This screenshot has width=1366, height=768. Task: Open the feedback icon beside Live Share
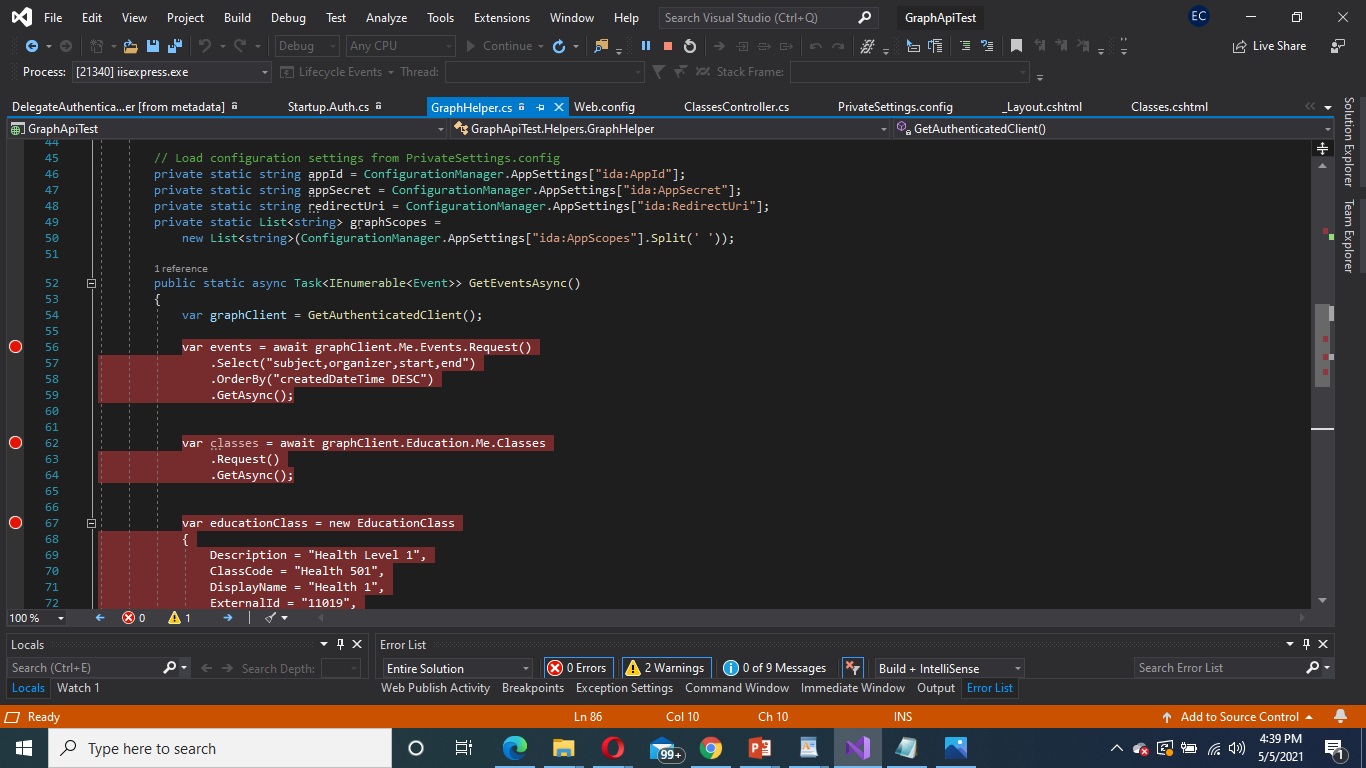pyautogui.click(x=1338, y=46)
